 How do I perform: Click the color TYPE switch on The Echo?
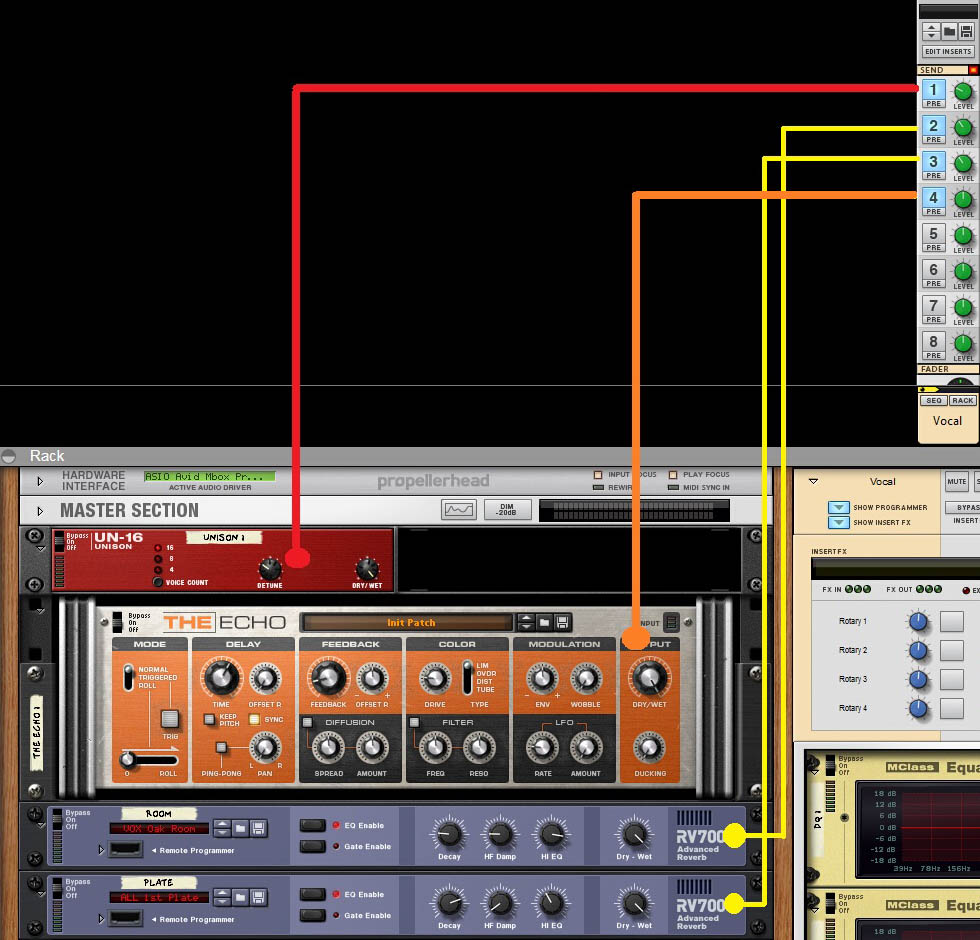468,678
